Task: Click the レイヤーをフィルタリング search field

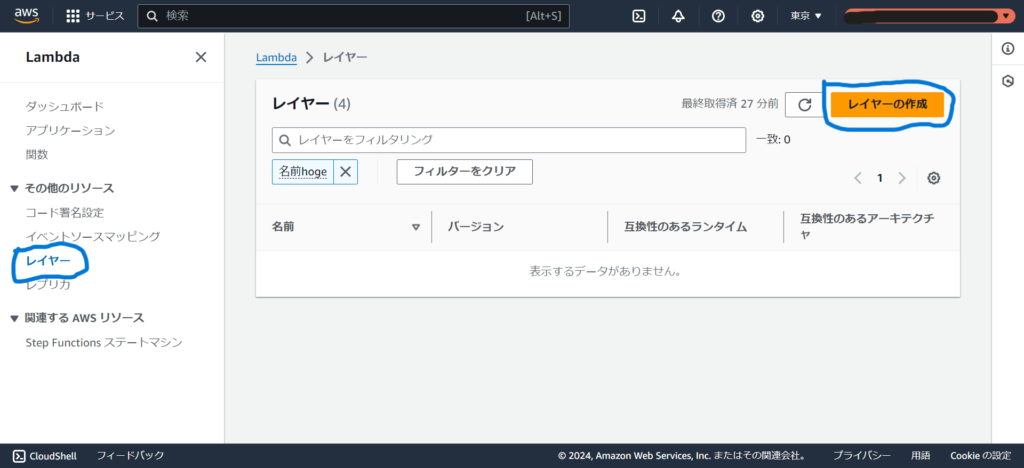Action: [x=509, y=140]
